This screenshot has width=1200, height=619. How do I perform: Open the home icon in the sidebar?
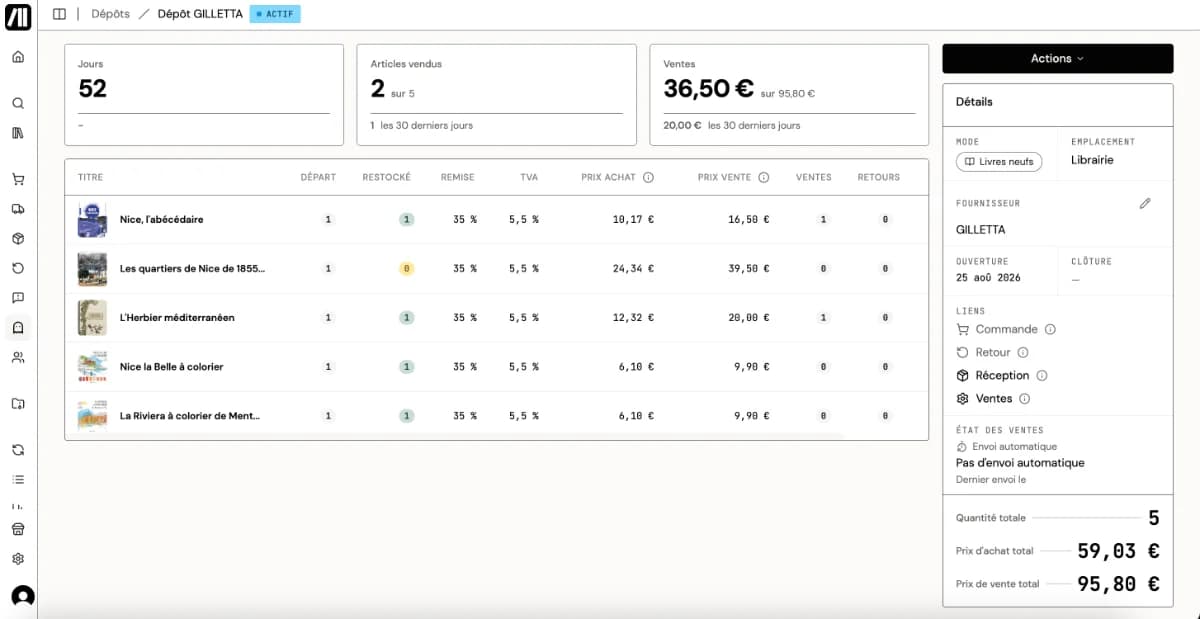(x=18, y=57)
